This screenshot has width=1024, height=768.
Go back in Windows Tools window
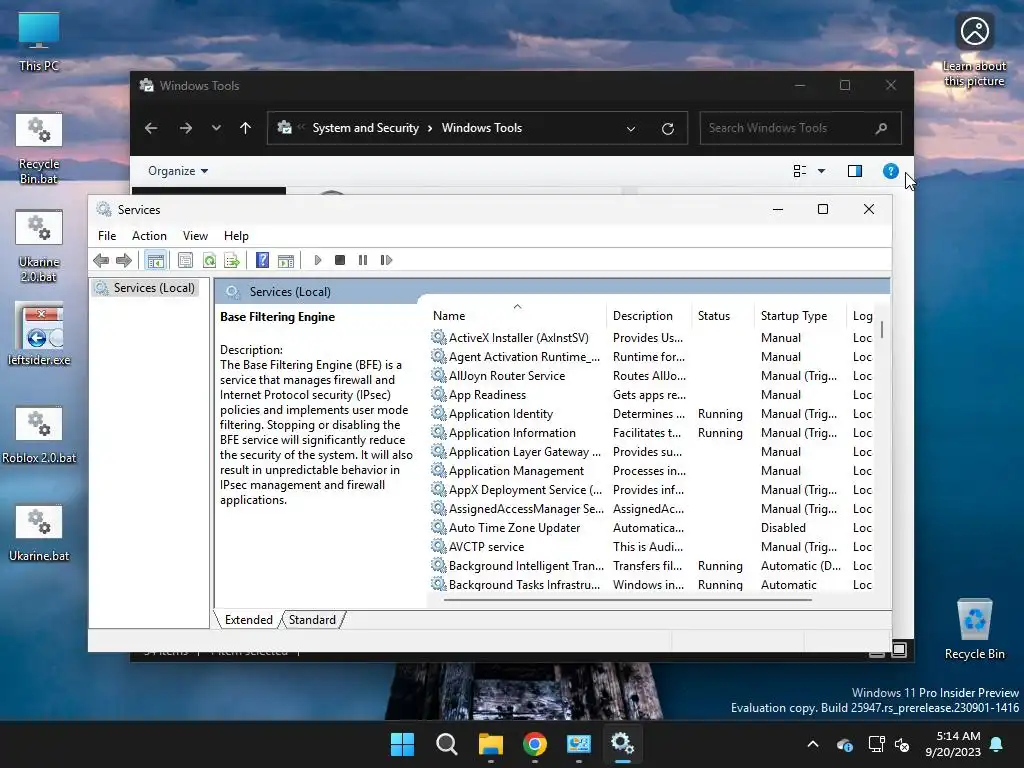coord(151,128)
